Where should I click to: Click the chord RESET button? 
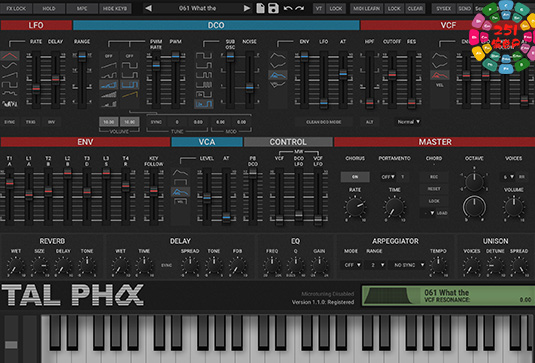[x=434, y=189]
